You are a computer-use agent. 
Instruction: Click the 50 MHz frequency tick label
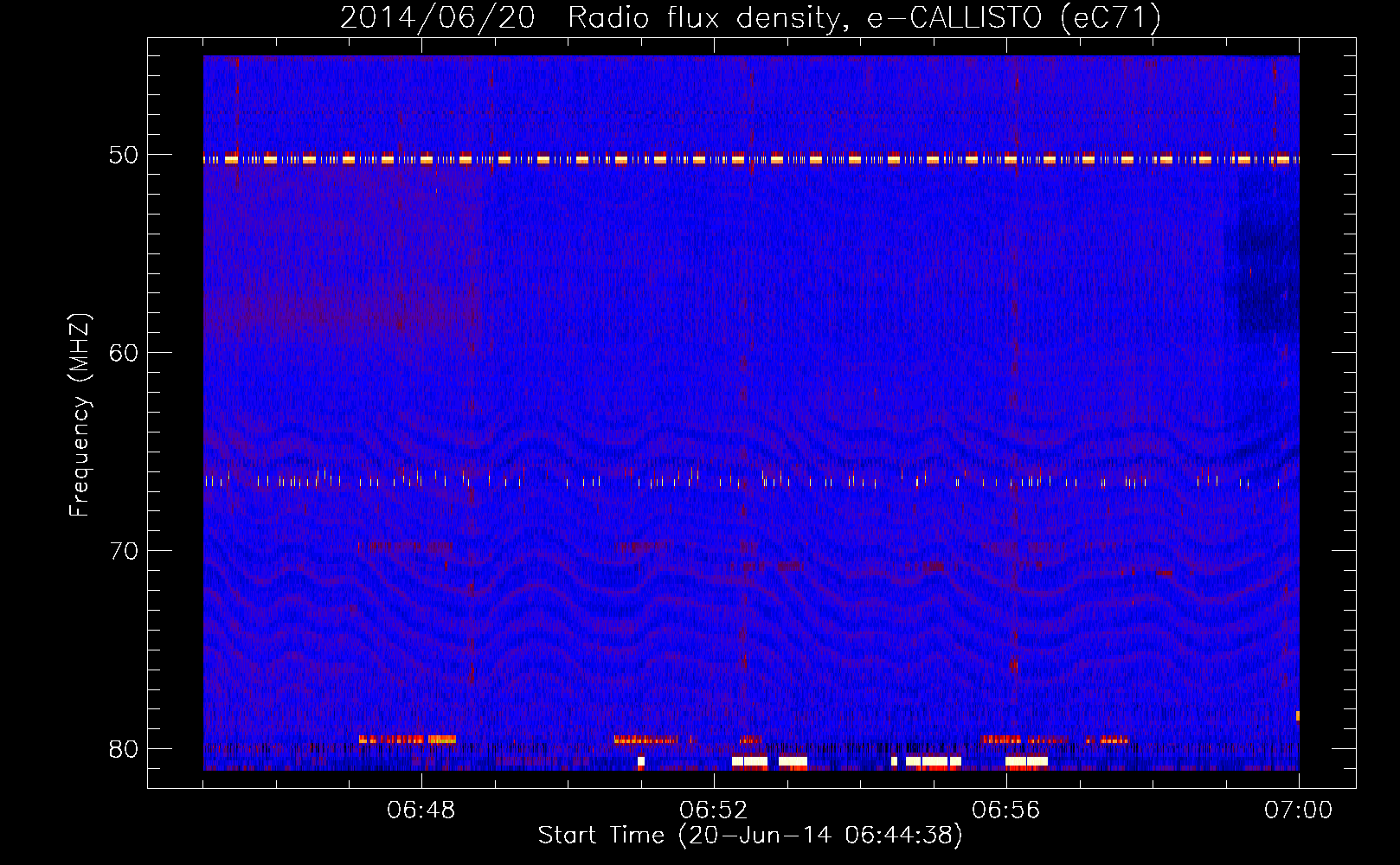click(x=124, y=156)
